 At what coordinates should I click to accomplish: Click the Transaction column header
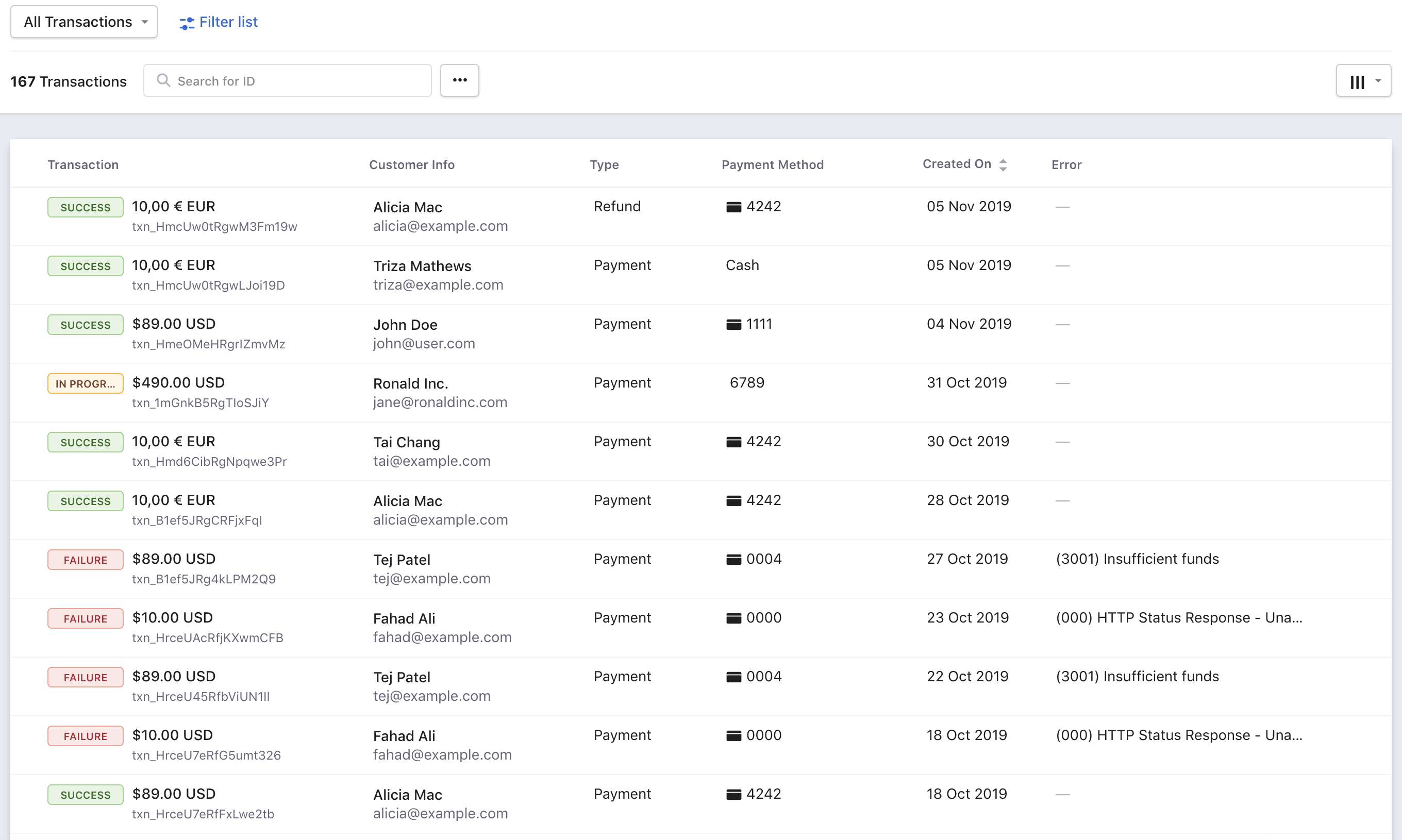[x=82, y=165]
